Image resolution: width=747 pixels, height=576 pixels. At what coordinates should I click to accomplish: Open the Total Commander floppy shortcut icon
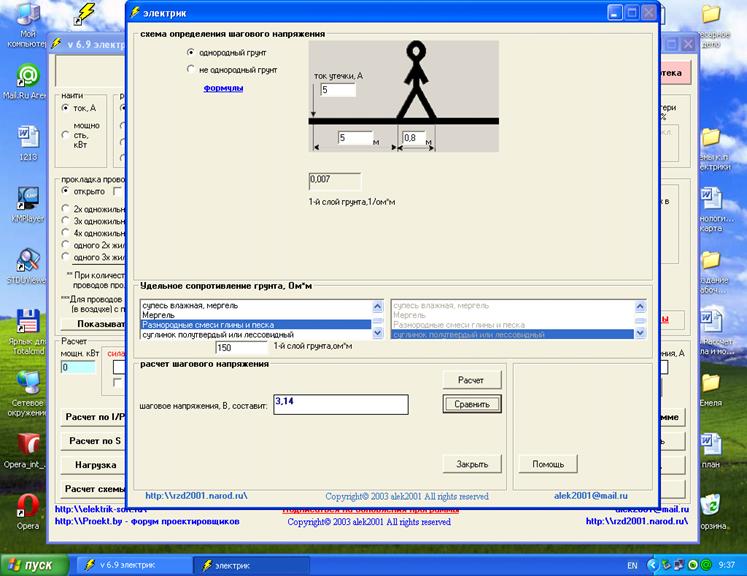pos(28,319)
